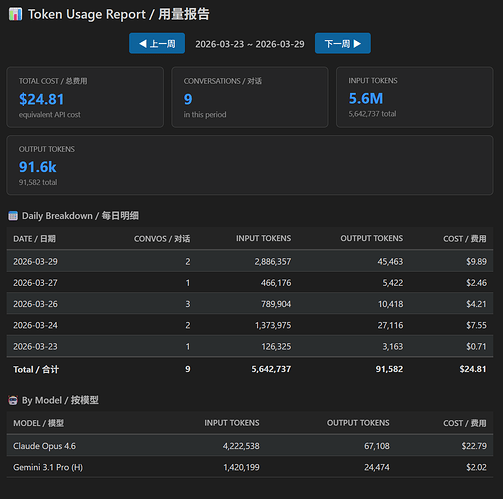The image size is (503, 499).
Task: Click OUTPUT TOKENS header in By Model table
Action: coord(358,423)
